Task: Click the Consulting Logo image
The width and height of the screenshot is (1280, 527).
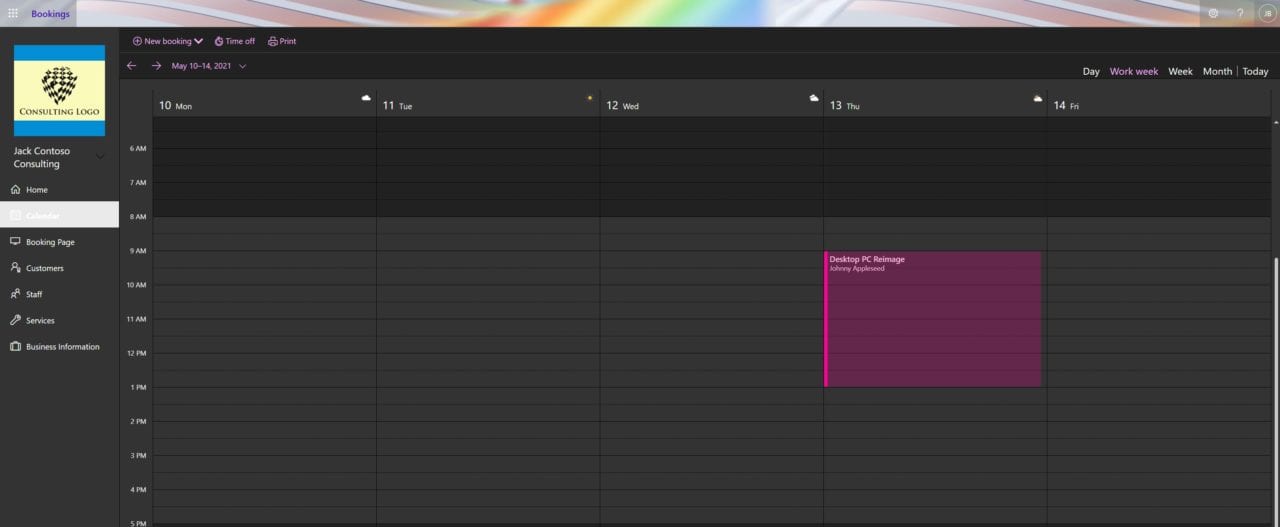Action: (x=59, y=90)
